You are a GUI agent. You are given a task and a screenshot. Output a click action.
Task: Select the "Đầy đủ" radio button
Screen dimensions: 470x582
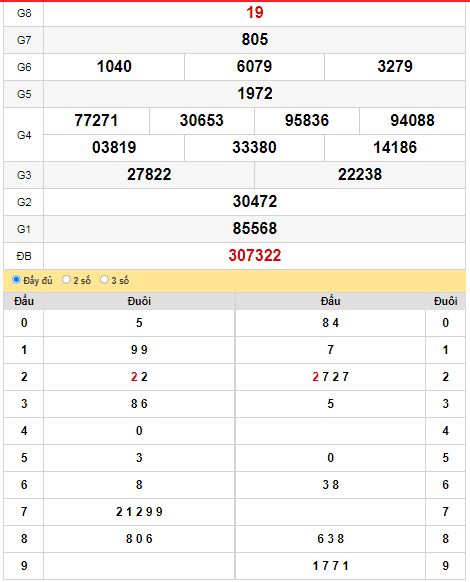pyautogui.click(x=16, y=279)
